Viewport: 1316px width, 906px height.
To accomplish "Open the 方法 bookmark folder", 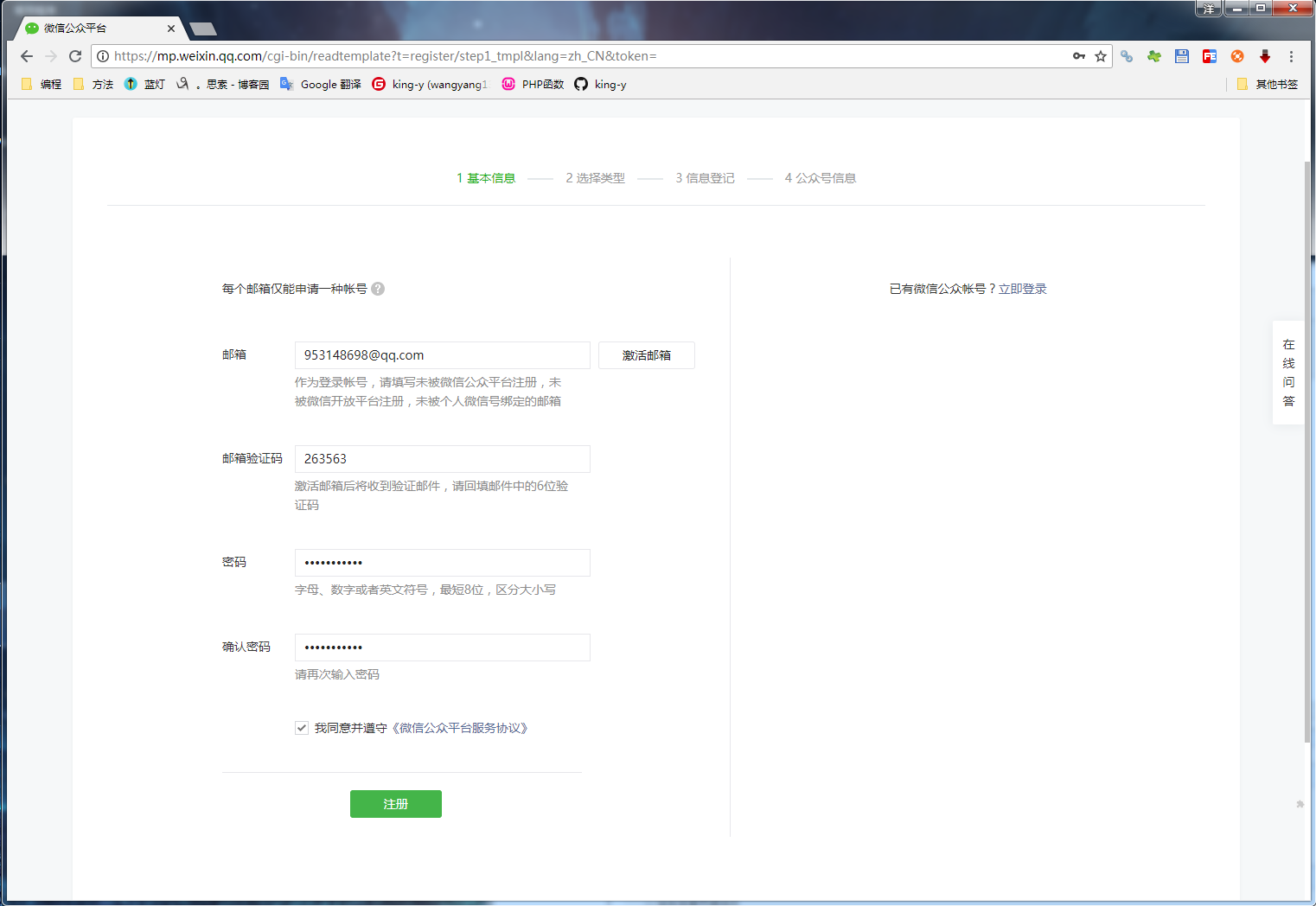I will [93, 84].
